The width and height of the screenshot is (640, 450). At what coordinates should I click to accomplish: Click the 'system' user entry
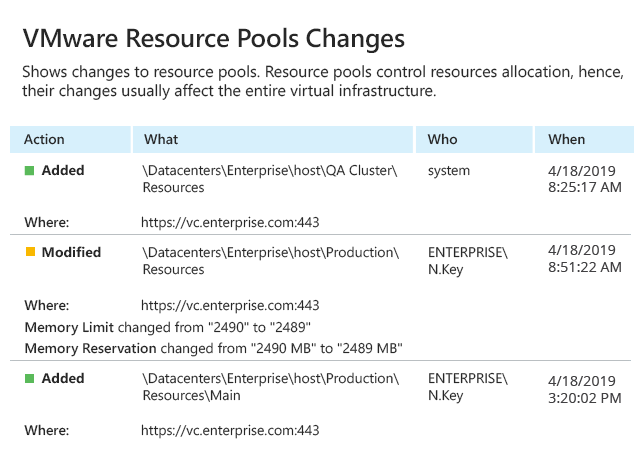click(x=449, y=171)
